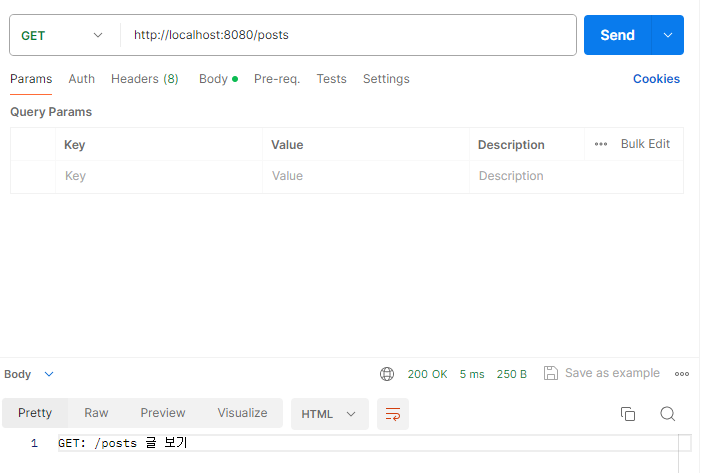Image resolution: width=701 pixels, height=473 pixels.
Task: Click the 250 B response size
Action: pyautogui.click(x=512, y=374)
